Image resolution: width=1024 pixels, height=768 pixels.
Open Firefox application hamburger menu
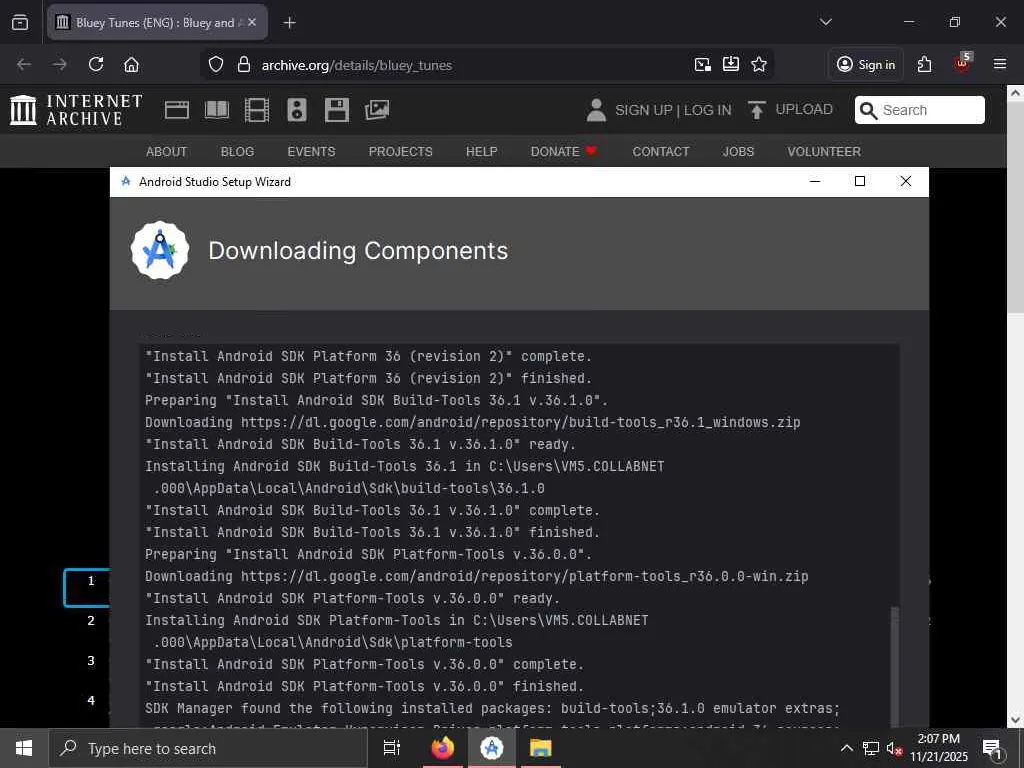1000,64
